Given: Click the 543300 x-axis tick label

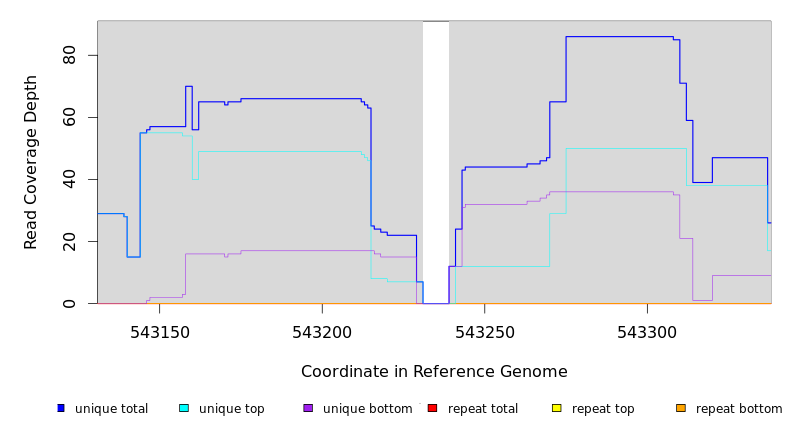Looking at the screenshot, I should click(647, 332).
